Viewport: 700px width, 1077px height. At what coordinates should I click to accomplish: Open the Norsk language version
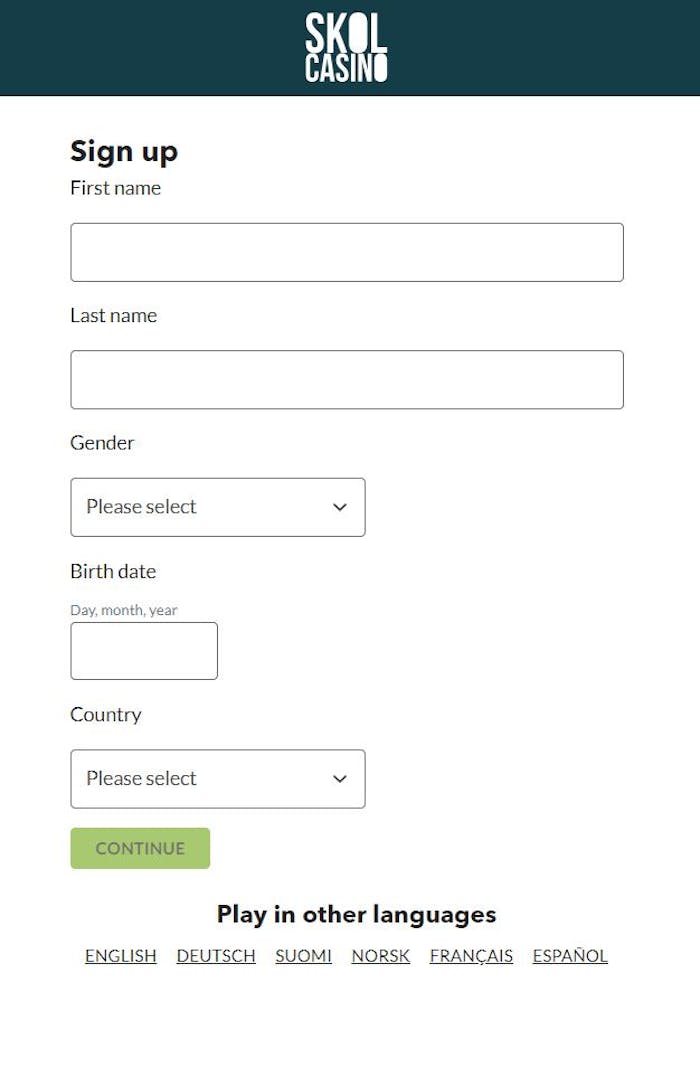(381, 956)
